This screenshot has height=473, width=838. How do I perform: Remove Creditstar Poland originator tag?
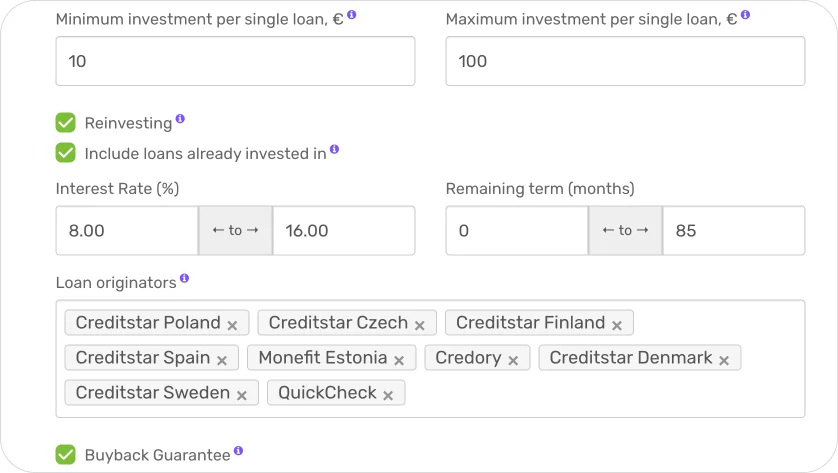click(232, 325)
